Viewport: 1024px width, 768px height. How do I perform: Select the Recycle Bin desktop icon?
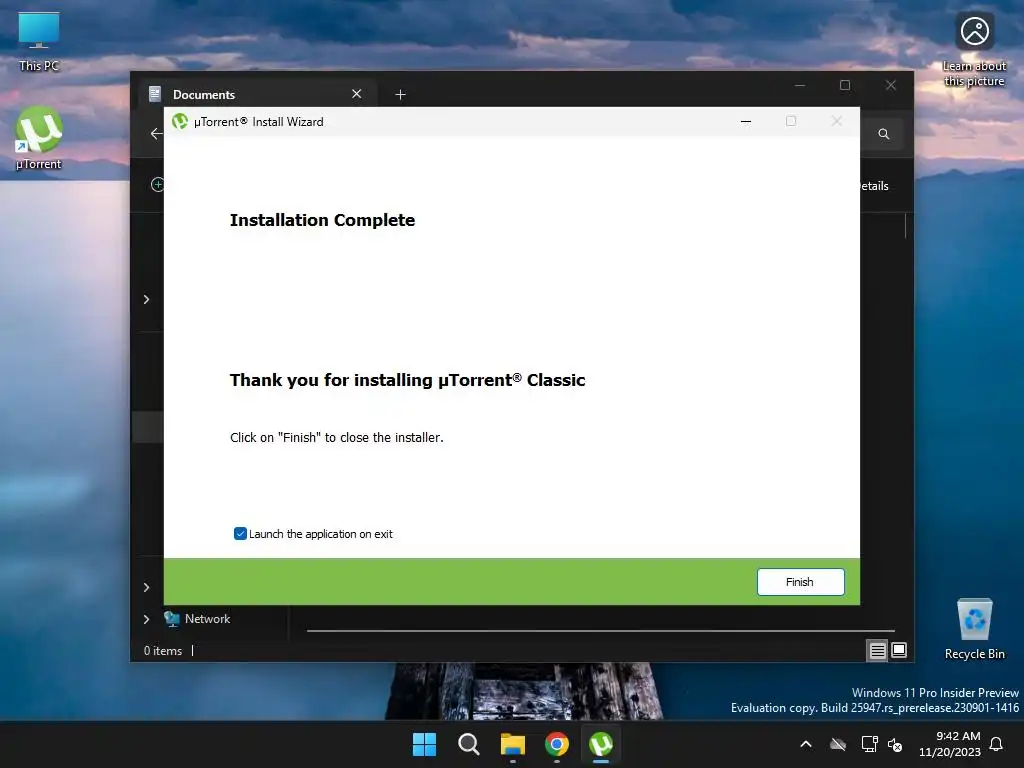(974, 629)
